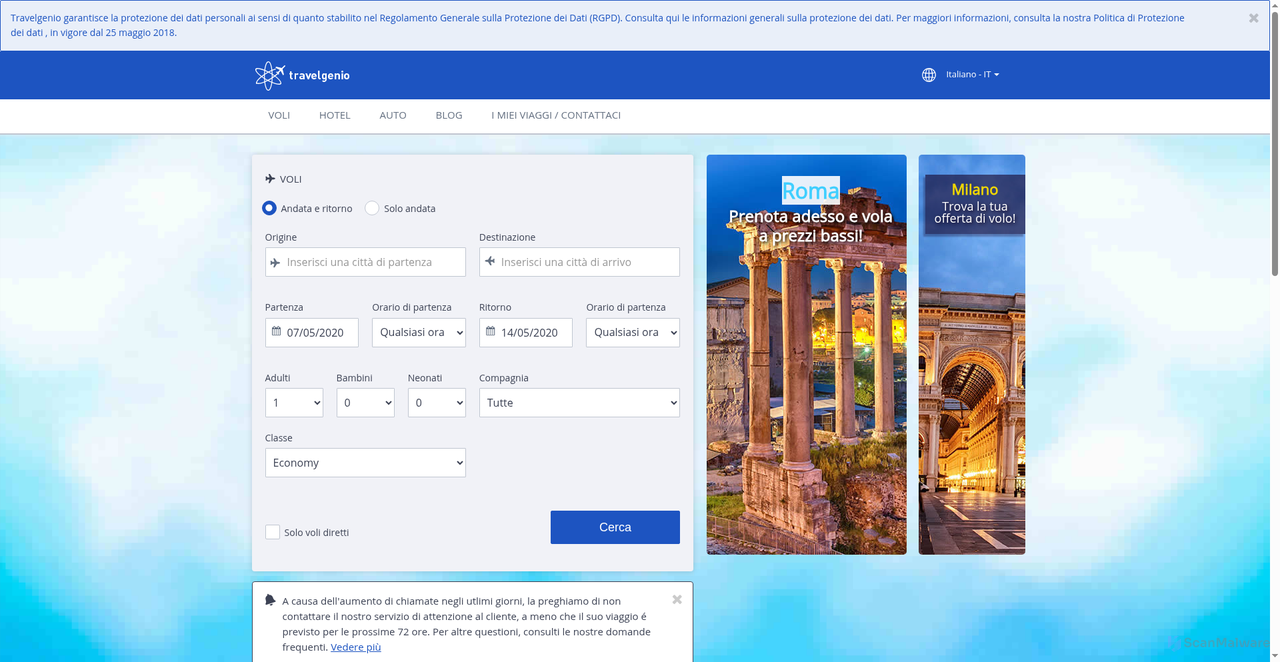Follow the Vedere più link
The height and width of the screenshot is (662, 1280).
(x=355, y=647)
